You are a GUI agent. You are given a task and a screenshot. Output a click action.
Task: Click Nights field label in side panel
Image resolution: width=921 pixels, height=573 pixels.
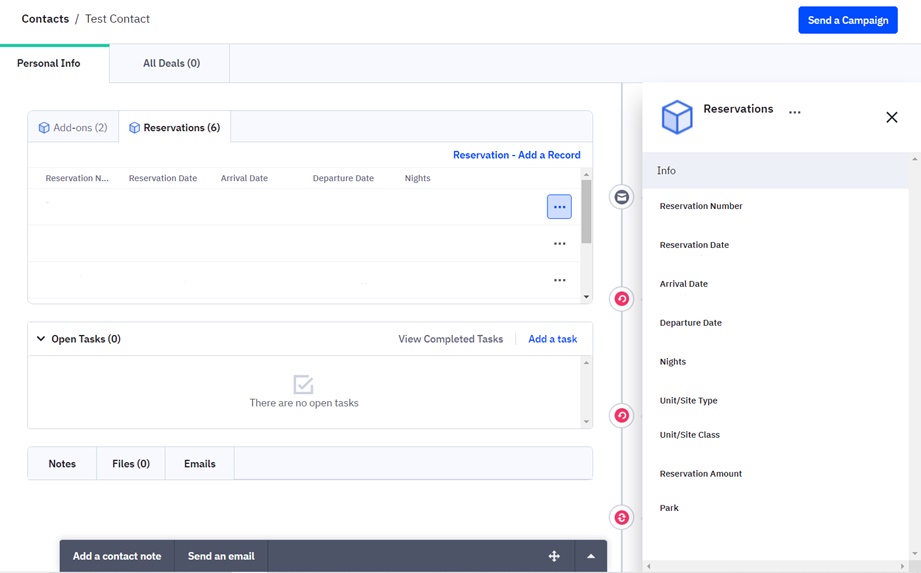coord(673,362)
